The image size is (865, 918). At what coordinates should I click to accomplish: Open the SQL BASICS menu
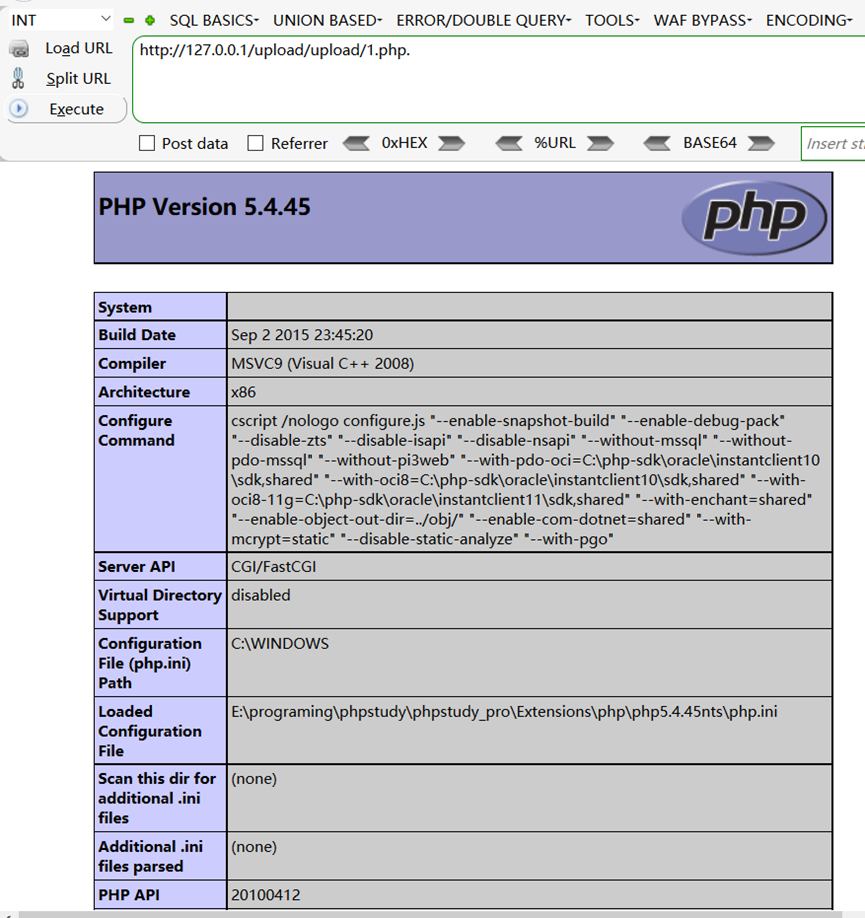click(214, 20)
